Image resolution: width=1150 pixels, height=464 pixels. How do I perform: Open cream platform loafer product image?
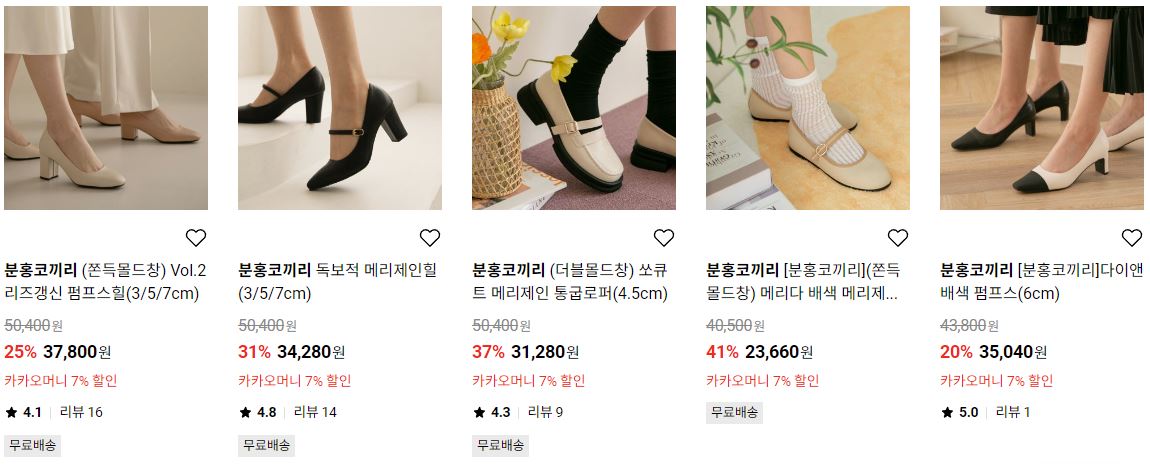[574, 108]
